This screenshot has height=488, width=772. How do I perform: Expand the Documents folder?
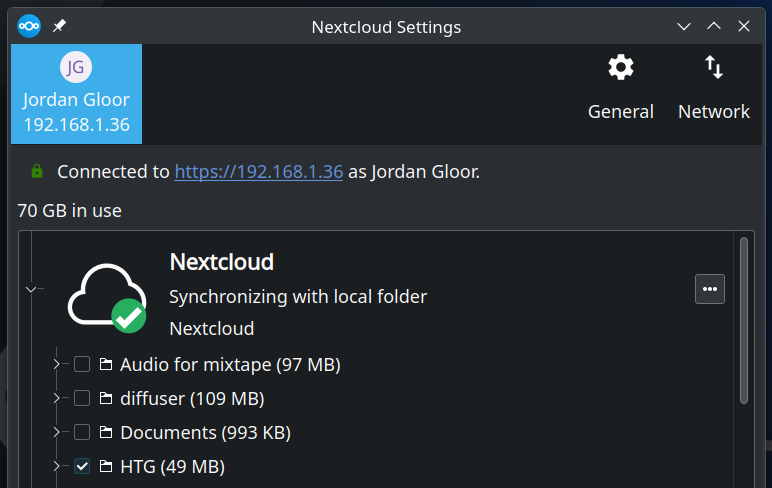(x=56, y=433)
